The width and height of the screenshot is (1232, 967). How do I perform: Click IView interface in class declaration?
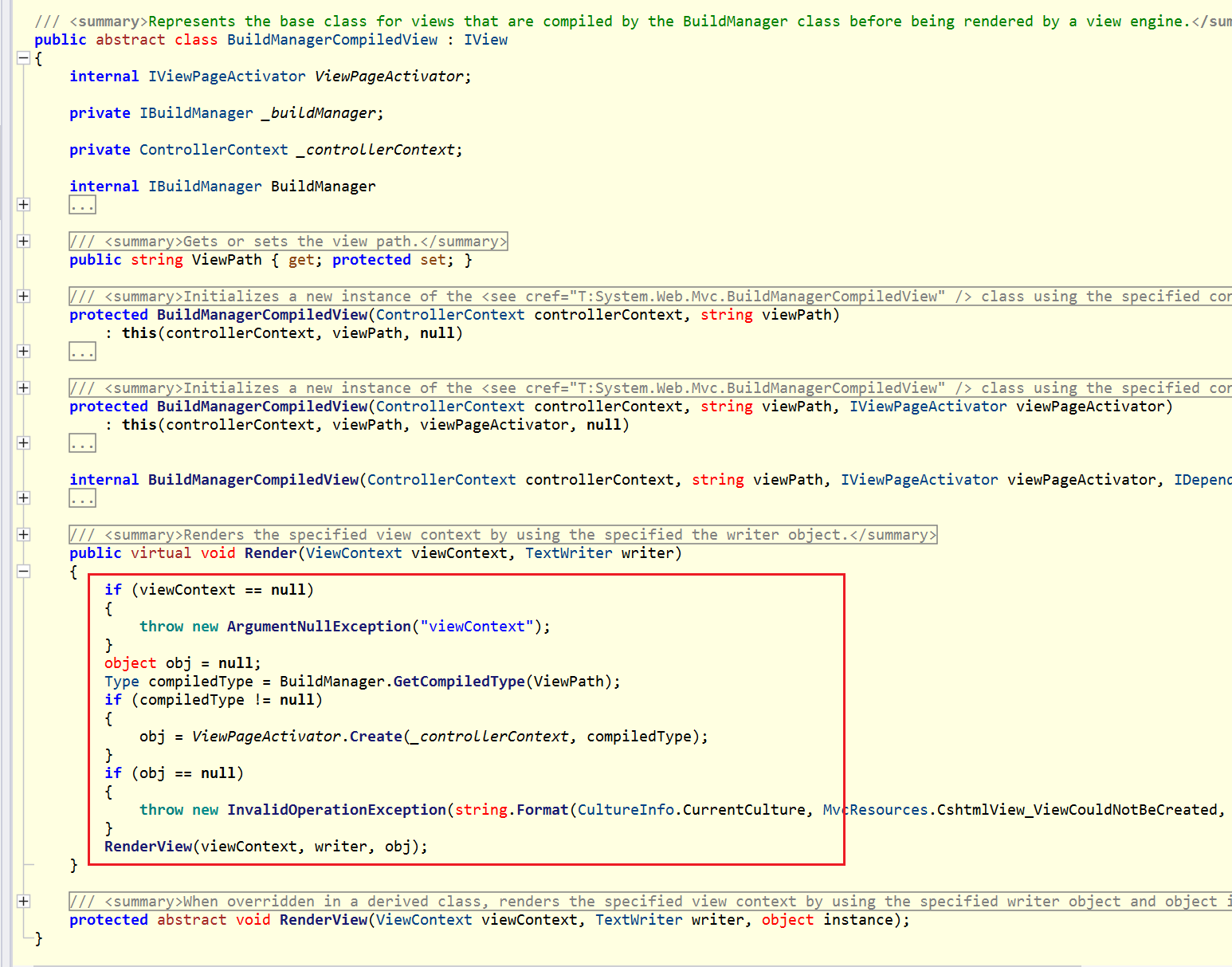[485, 40]
